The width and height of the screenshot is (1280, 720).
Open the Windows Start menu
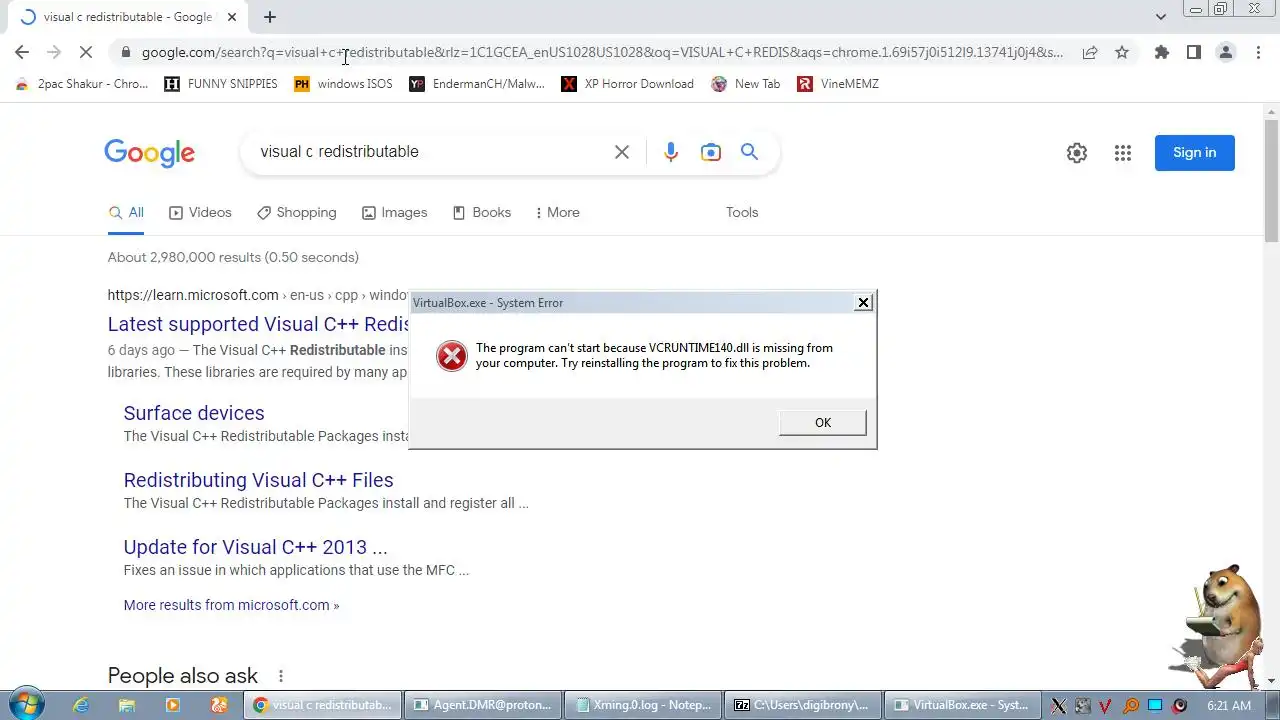[x=27, y=705]
